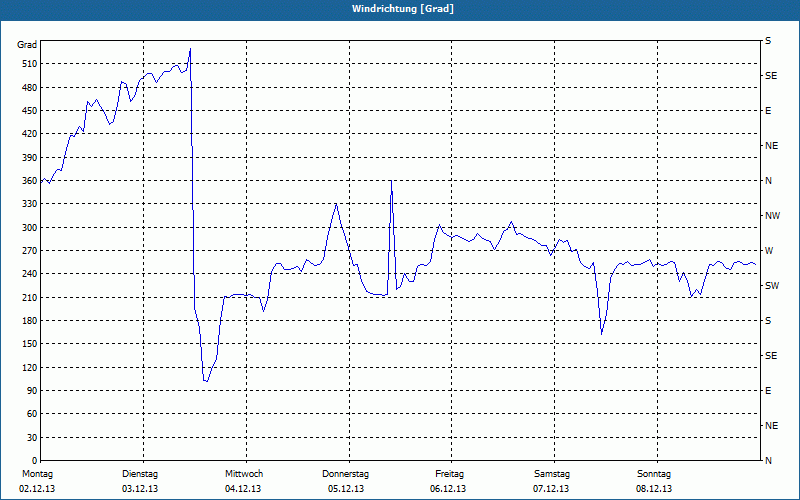Click the Freitag day label

[x=449, y=474]
